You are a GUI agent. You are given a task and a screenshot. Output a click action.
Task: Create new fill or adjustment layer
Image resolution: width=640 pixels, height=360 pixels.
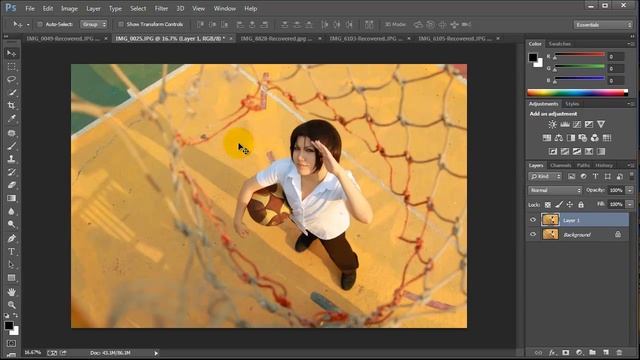(579, 352)
